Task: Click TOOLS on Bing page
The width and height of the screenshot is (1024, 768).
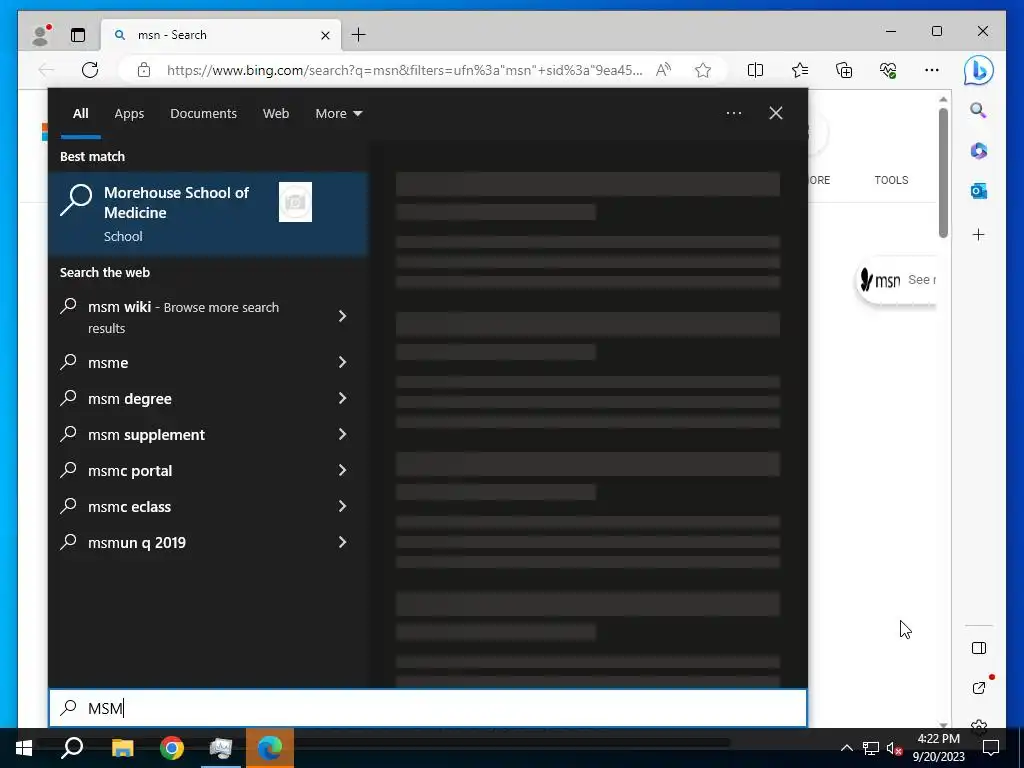Action: point(891,180)
